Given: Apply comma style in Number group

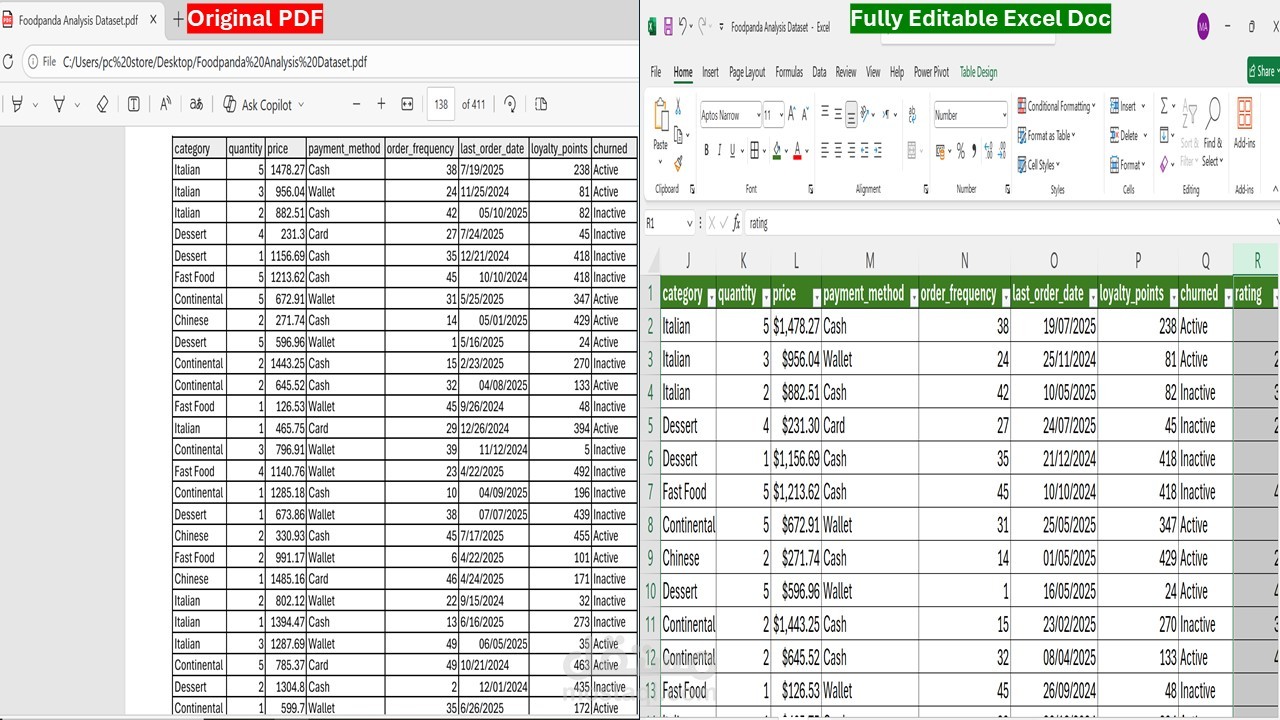Looking at the screenshot, I should 974,151.
